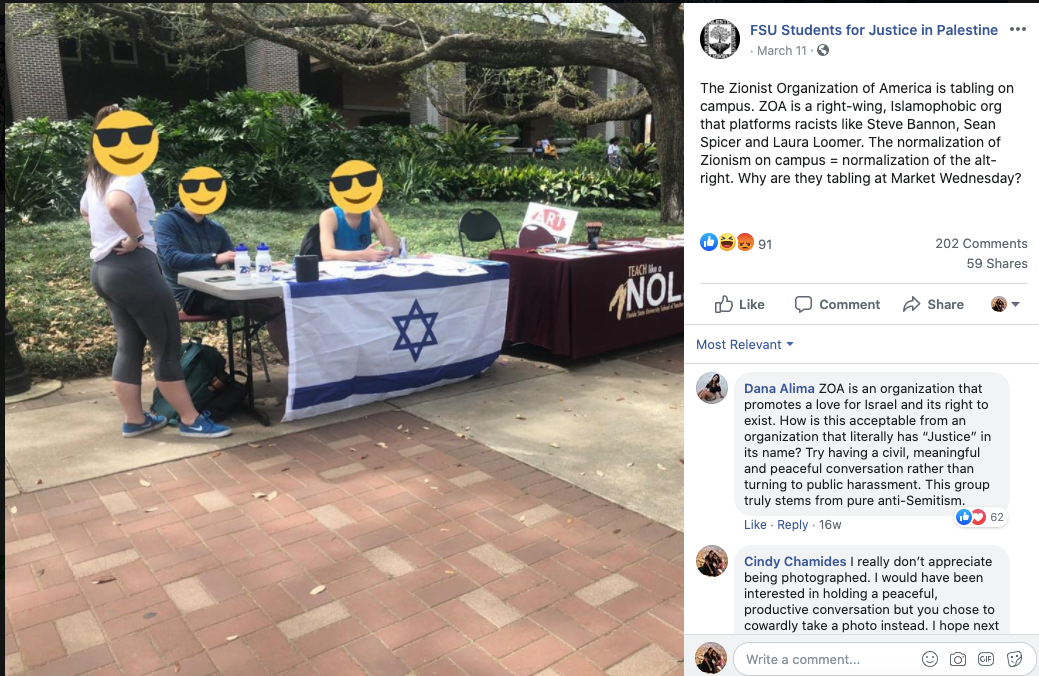Screen dimensions: 1039x676
Task: Open the three-dots post options menu
Action: tap(1017, 29)
